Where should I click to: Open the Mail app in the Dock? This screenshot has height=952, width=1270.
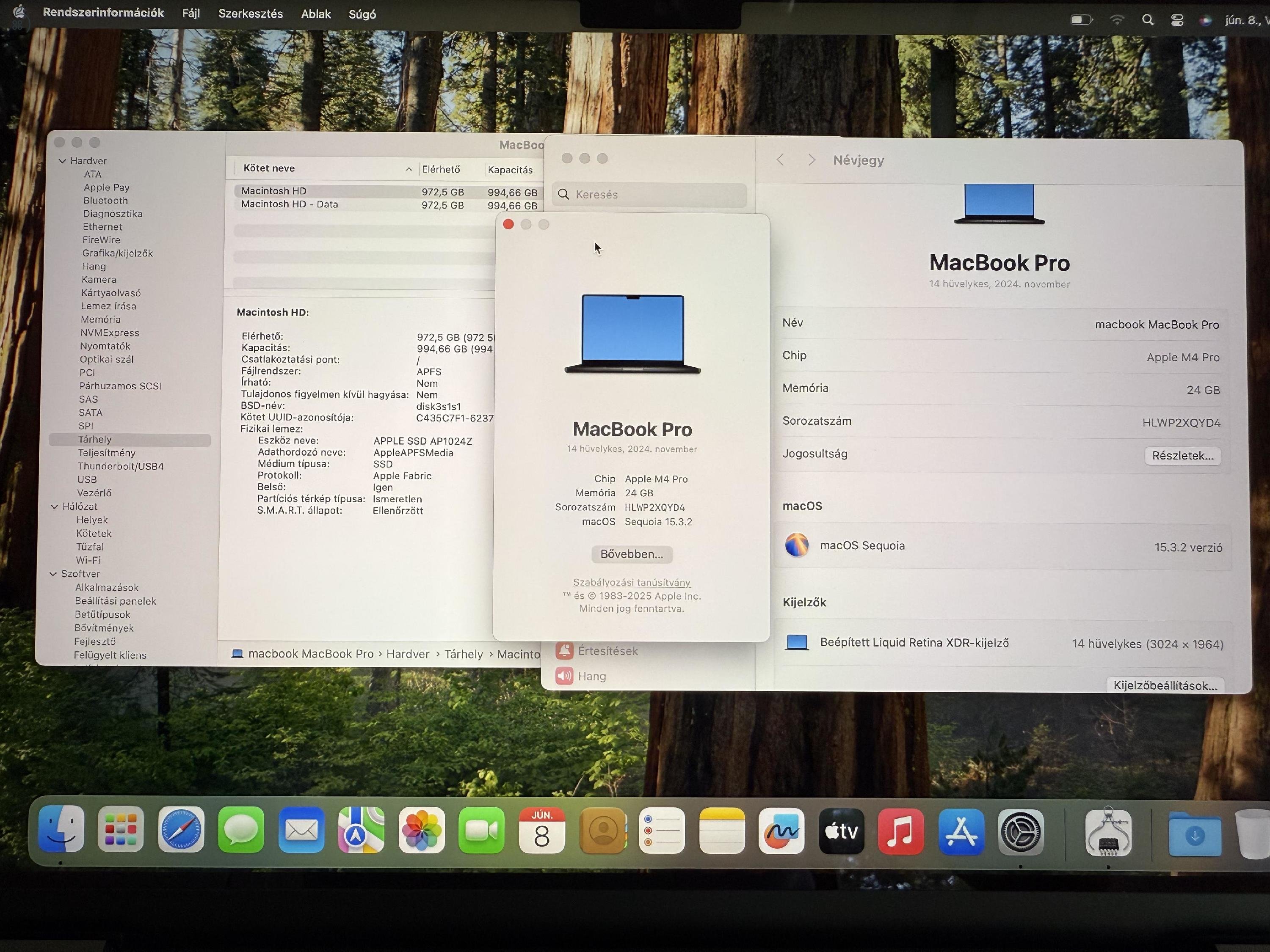click(301, 830)
